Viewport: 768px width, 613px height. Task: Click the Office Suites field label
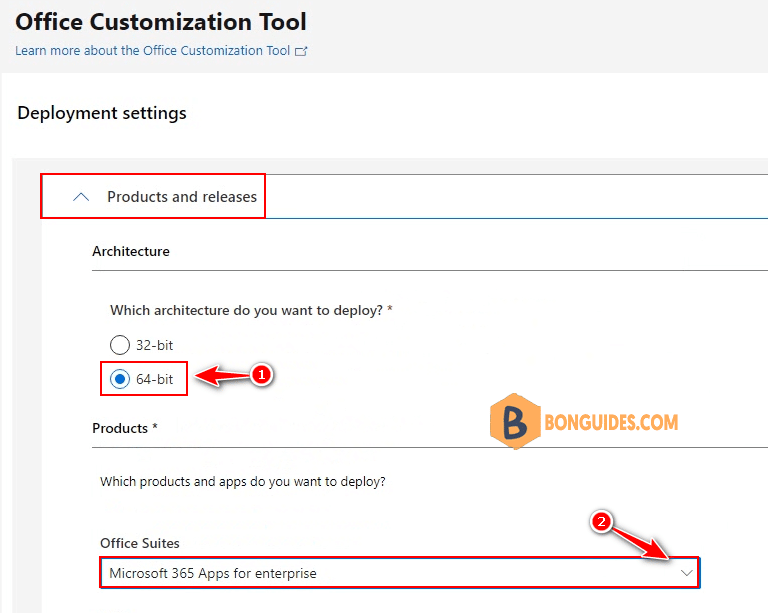(x=140, y=543)
